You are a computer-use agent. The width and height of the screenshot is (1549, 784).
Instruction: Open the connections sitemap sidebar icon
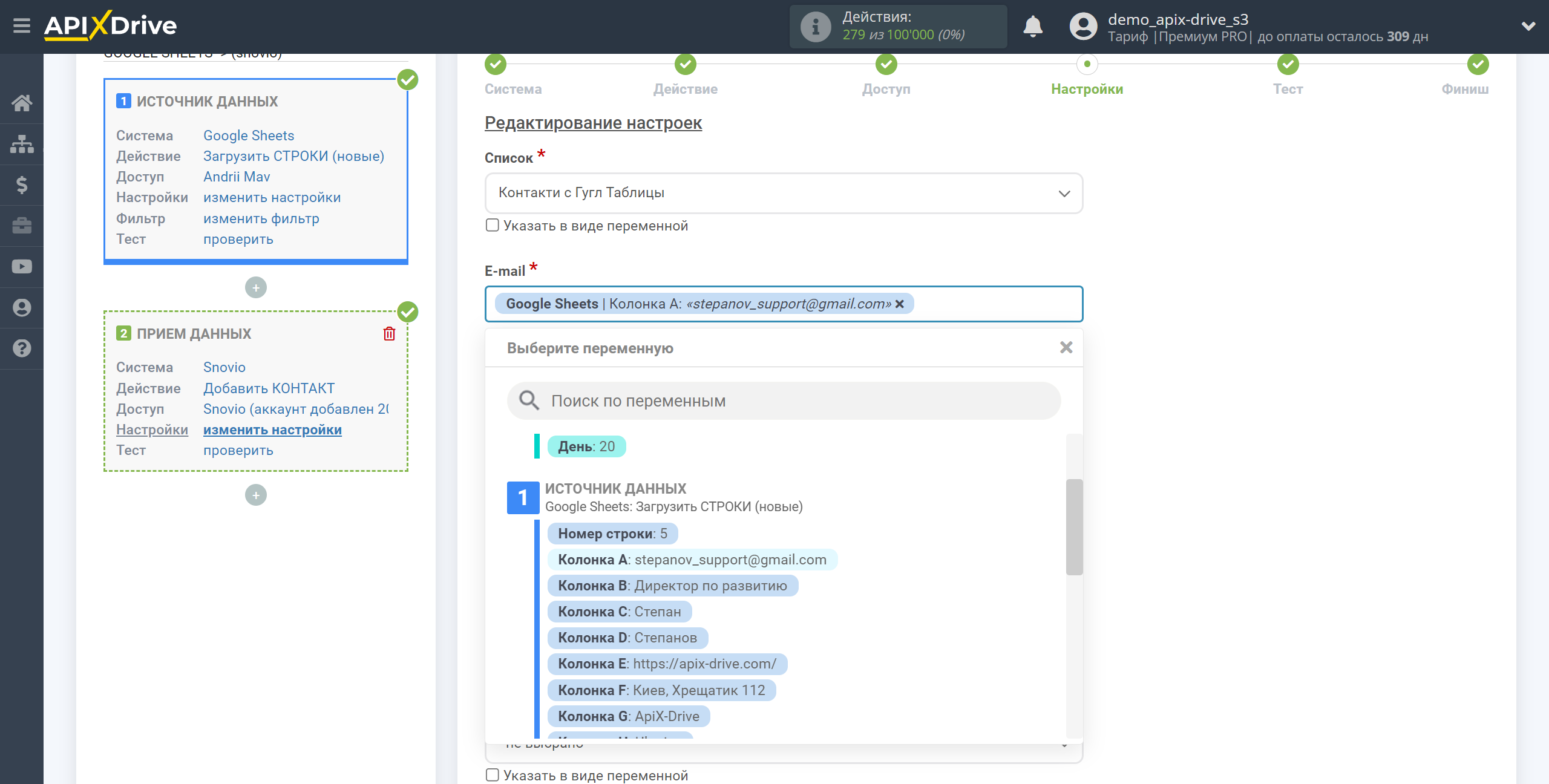point(22,144)
